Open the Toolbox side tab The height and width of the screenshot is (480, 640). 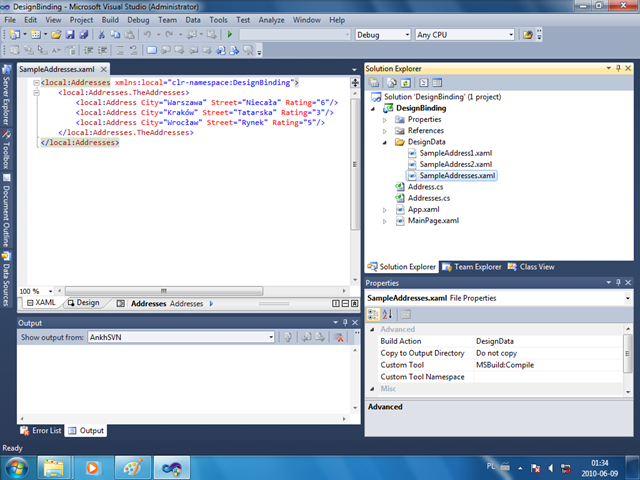click(6, 149)
